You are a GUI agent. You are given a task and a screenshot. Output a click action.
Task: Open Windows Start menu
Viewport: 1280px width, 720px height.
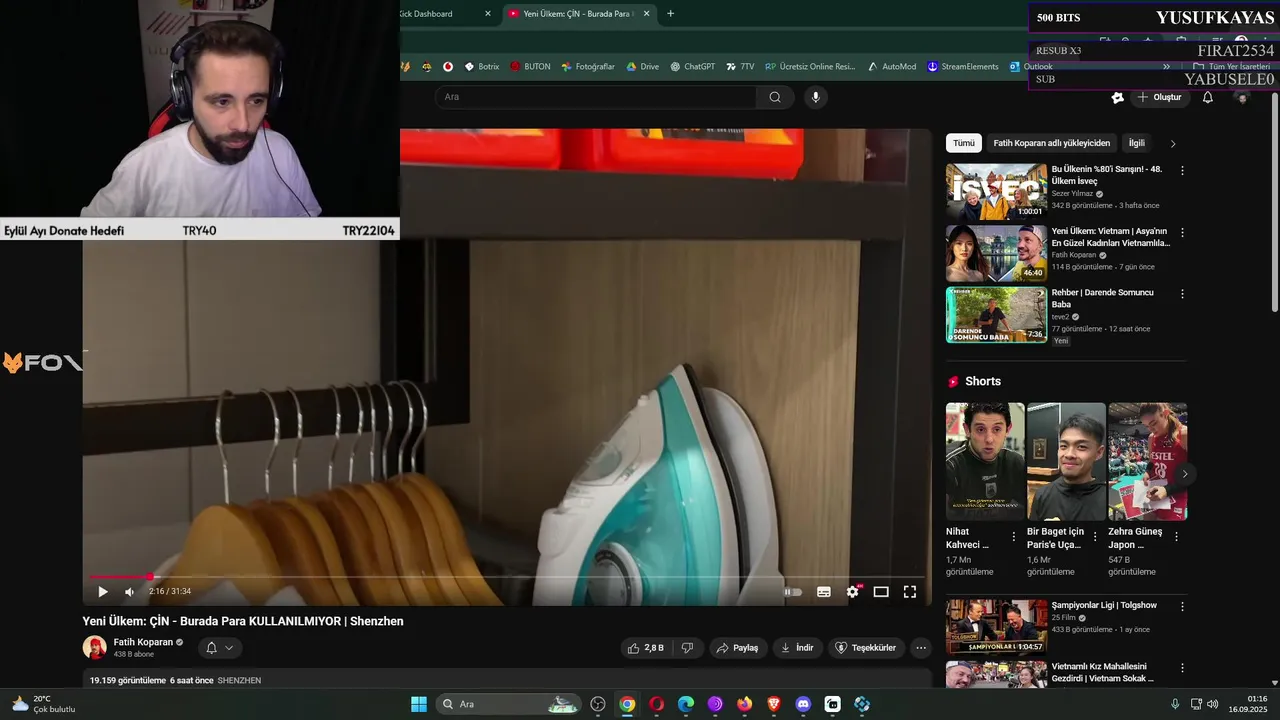[419, 704]
